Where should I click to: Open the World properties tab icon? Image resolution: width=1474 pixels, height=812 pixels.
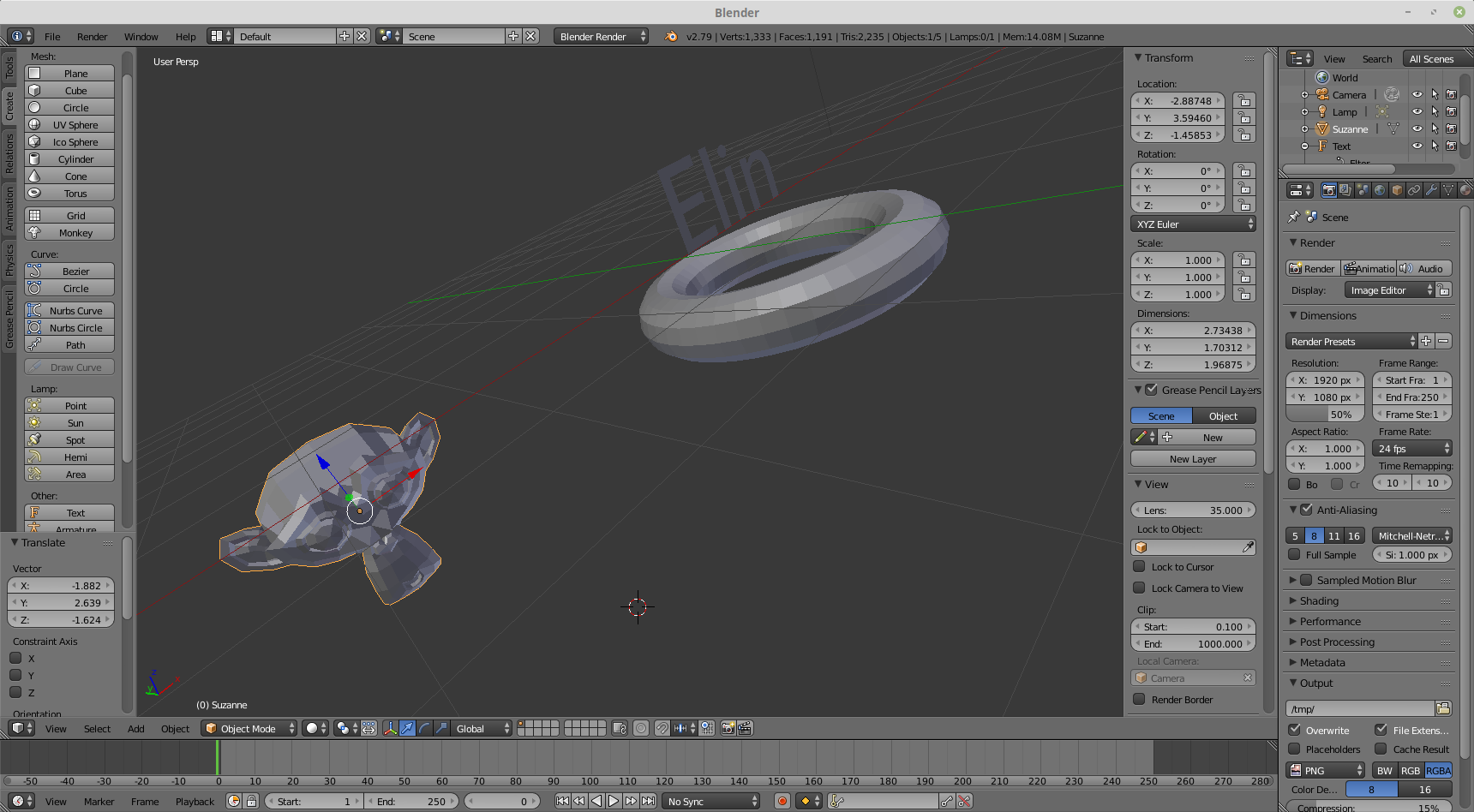tap(1380, 190)
